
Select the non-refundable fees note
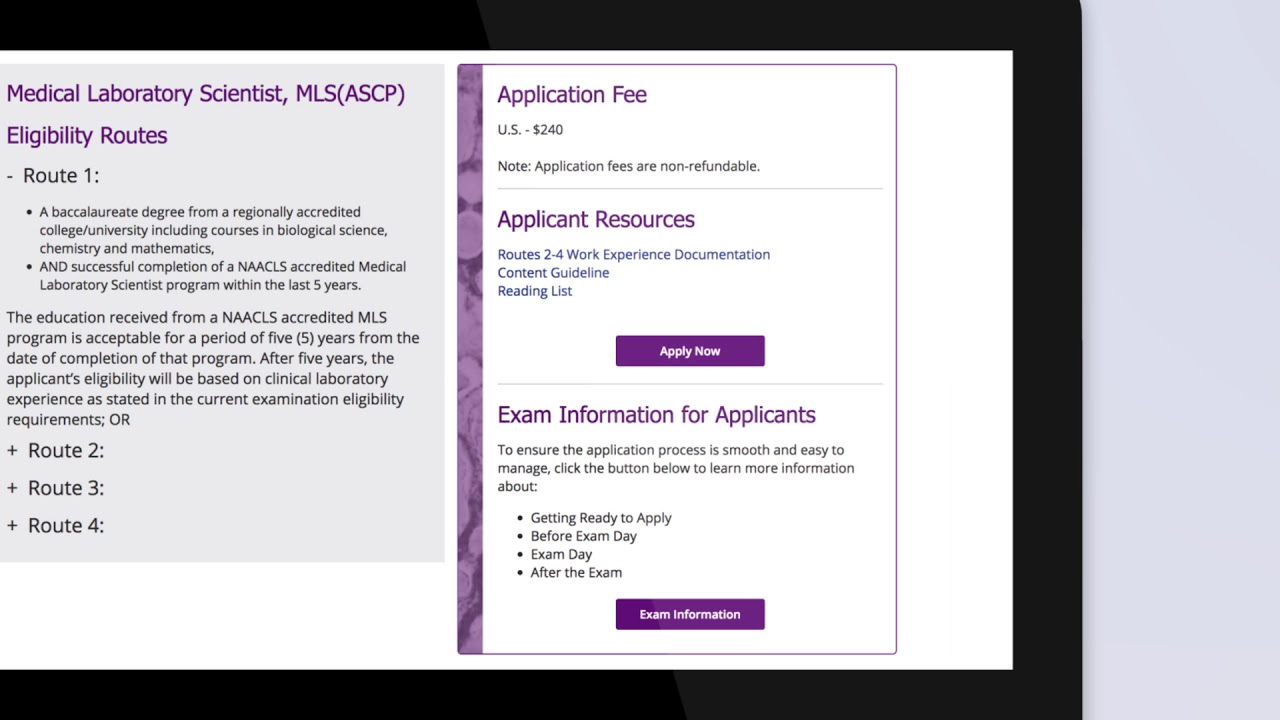click(x=629, y=166)
